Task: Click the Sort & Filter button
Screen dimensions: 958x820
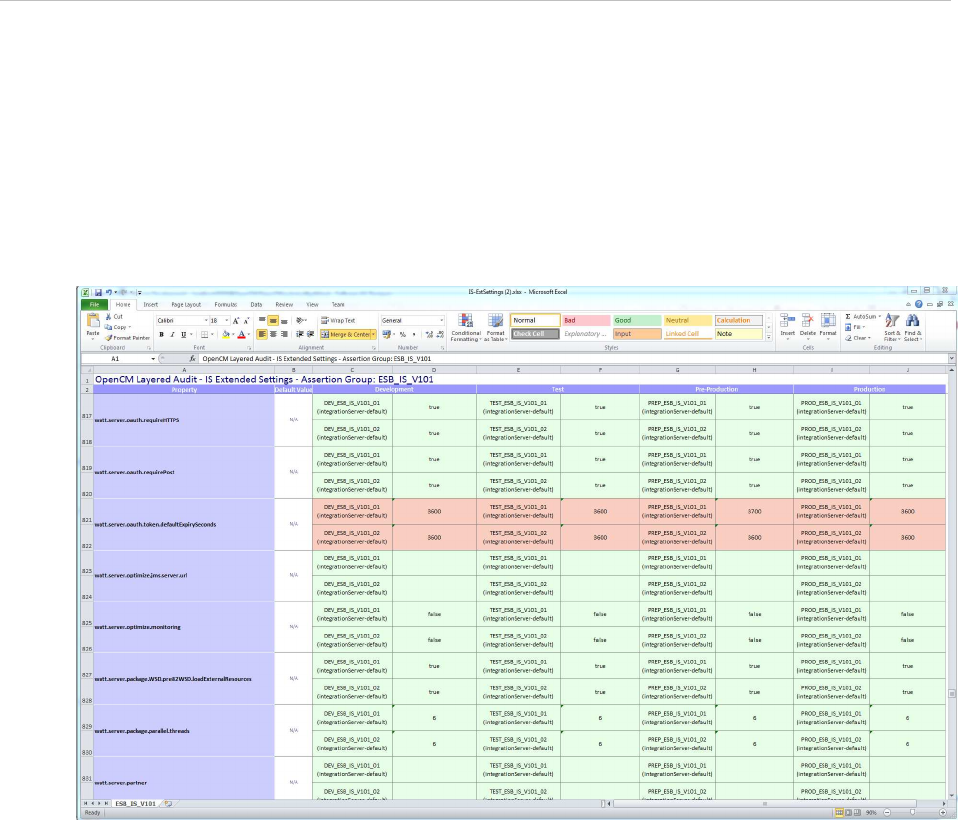Action: click(892, 328)
